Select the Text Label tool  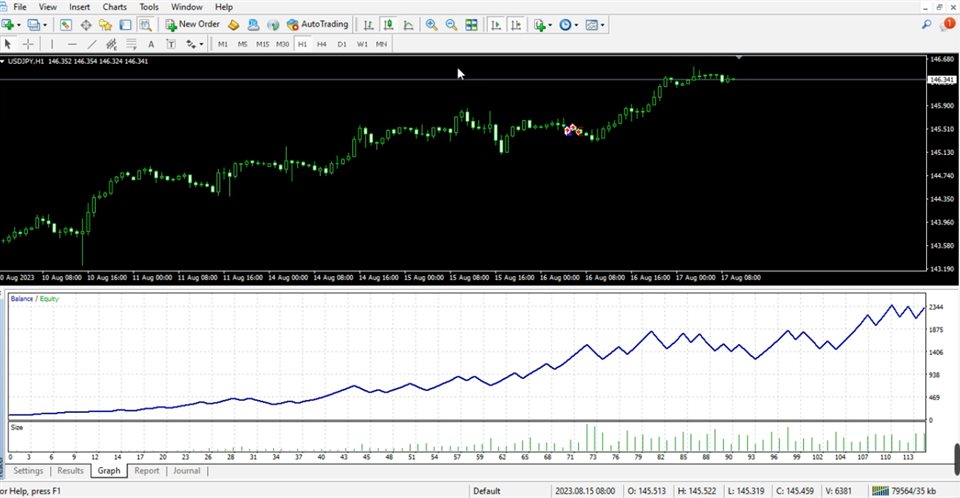click(171, 44)
